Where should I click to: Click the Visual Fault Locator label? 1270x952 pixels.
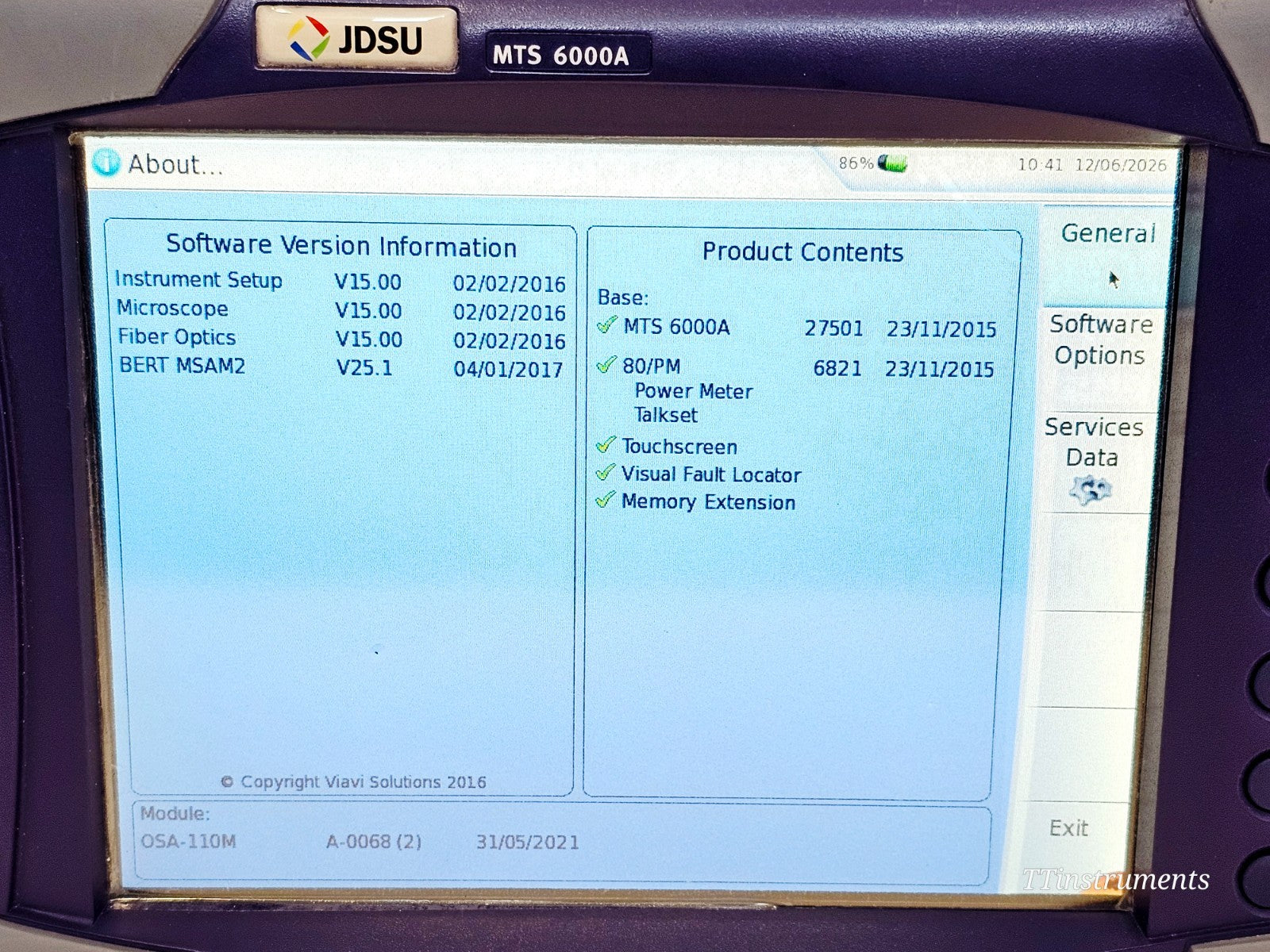pos(711,474)
